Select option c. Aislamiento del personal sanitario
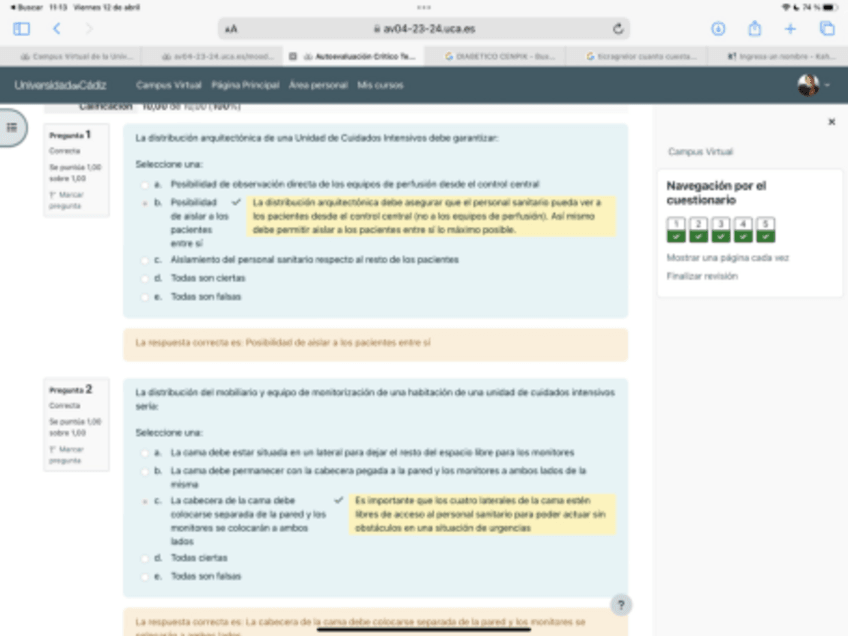The width and height of the screenshot is (848, 636). pos(144,260)
